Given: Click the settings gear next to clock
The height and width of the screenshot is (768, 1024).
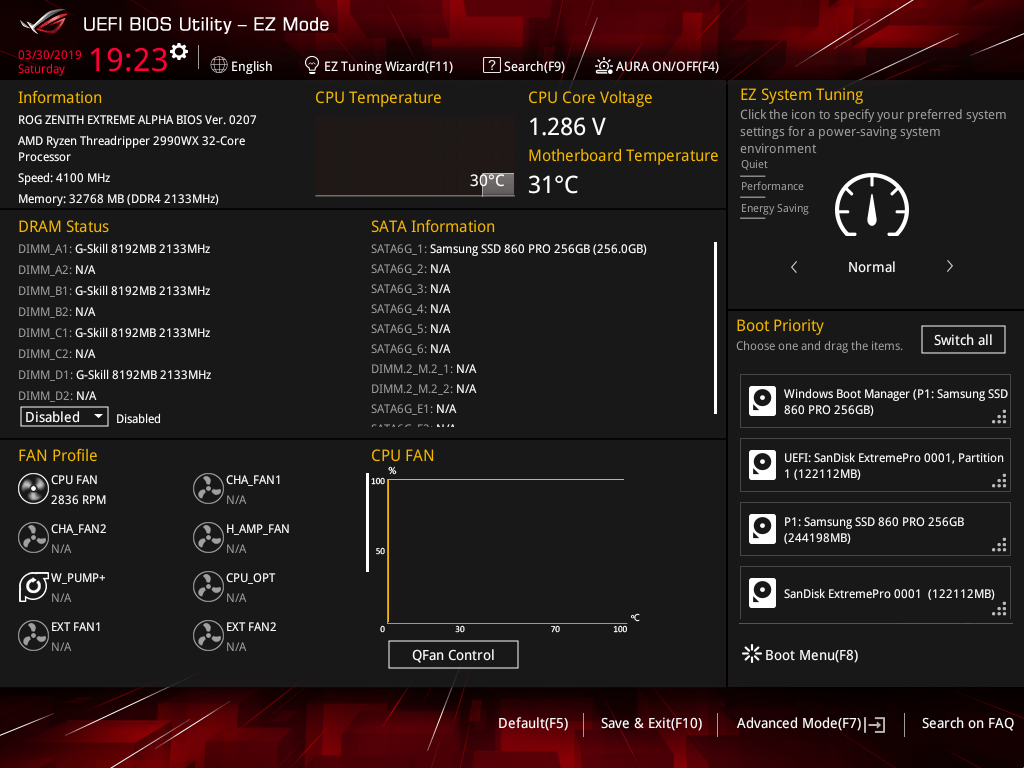Looking at the screenshot, I should pos(179,52).
